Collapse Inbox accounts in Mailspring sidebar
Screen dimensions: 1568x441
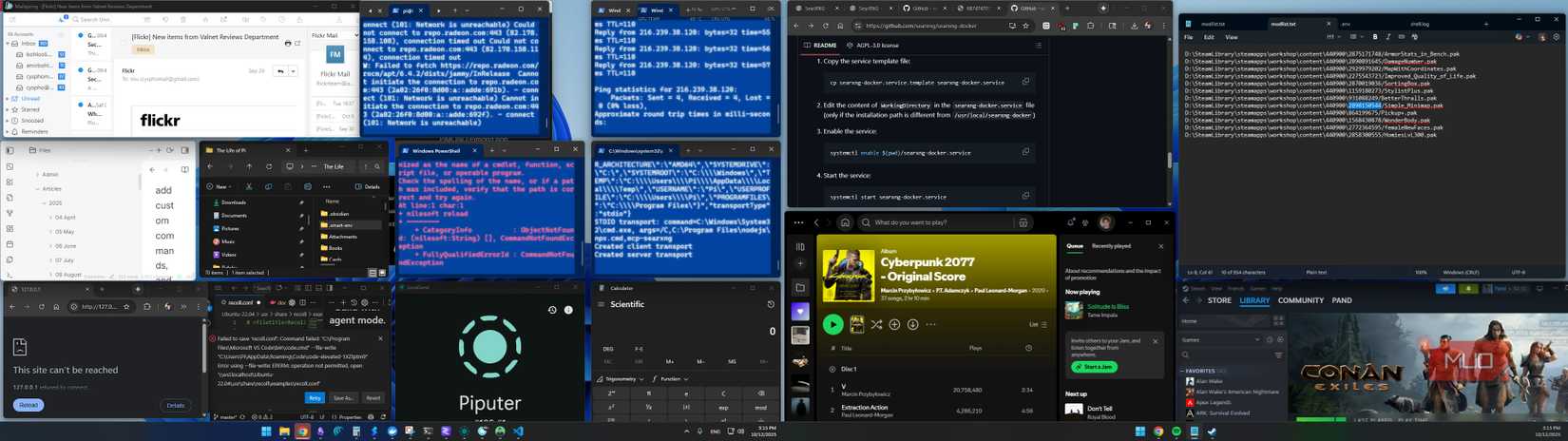coord(8,44)
